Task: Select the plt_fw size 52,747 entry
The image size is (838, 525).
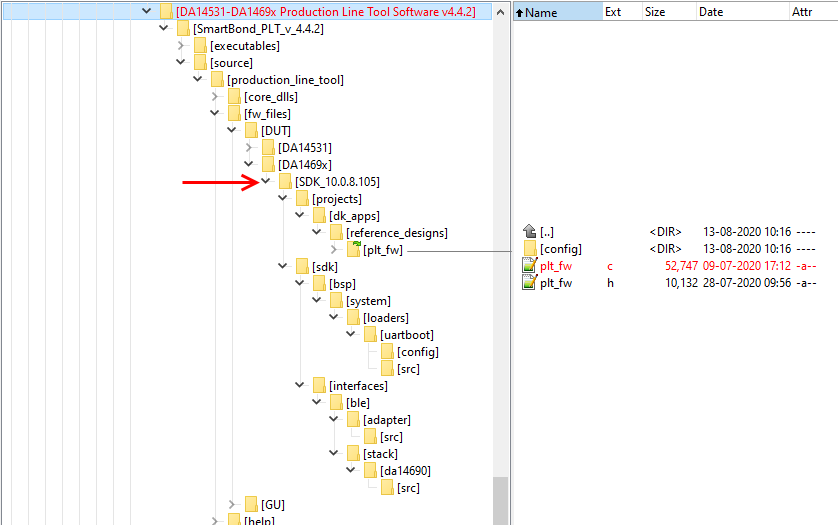Action: click(x=681, y=266)
